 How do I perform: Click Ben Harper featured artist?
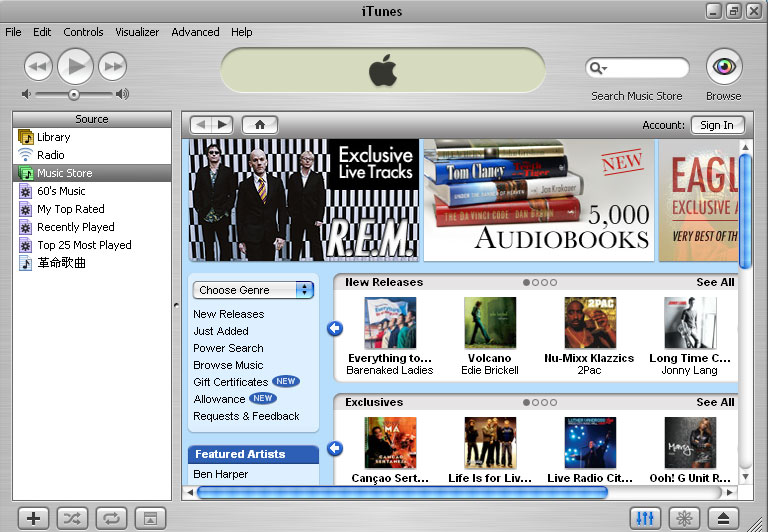220,474
